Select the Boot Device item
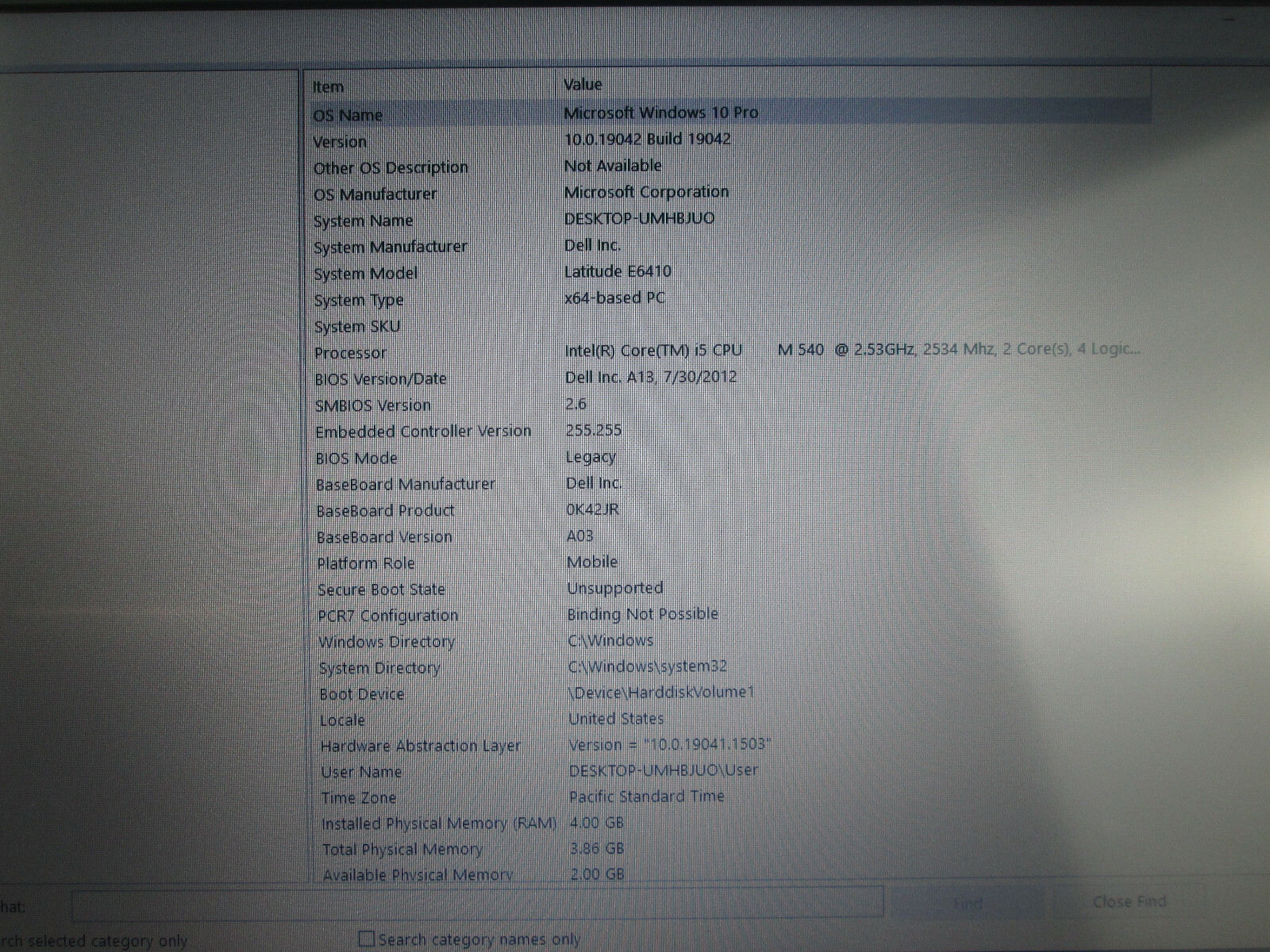The height and width of the screenshot is (952, 1270). click(x=361, y=694)
